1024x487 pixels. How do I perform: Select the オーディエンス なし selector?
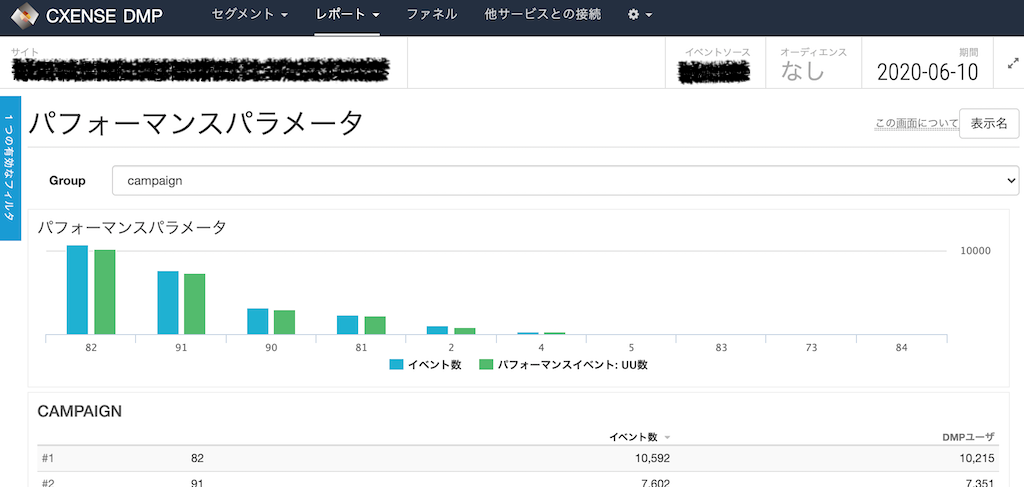[814, 63]
